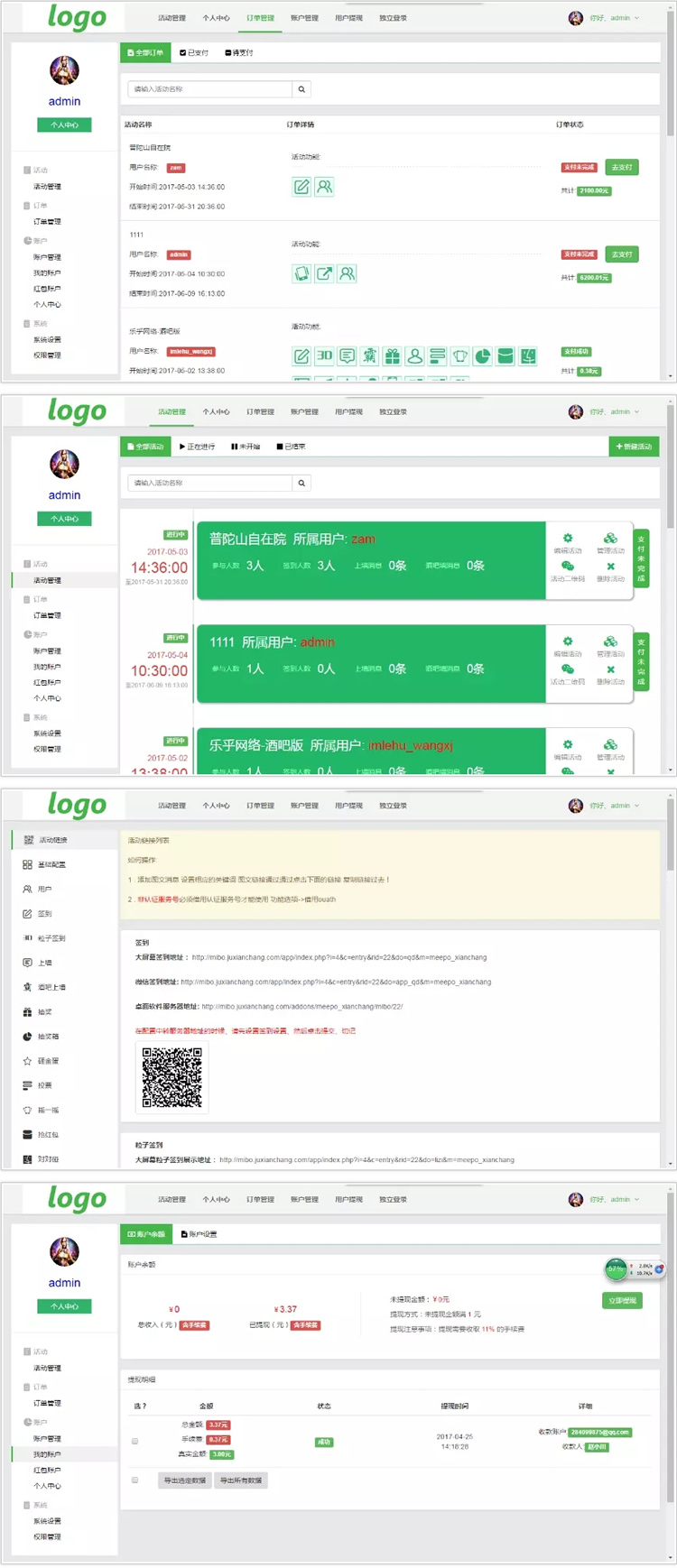Screen dimensions: 677x1568
Task: Select 已结束 tab on activity page
Action: [x=291, y=447]
